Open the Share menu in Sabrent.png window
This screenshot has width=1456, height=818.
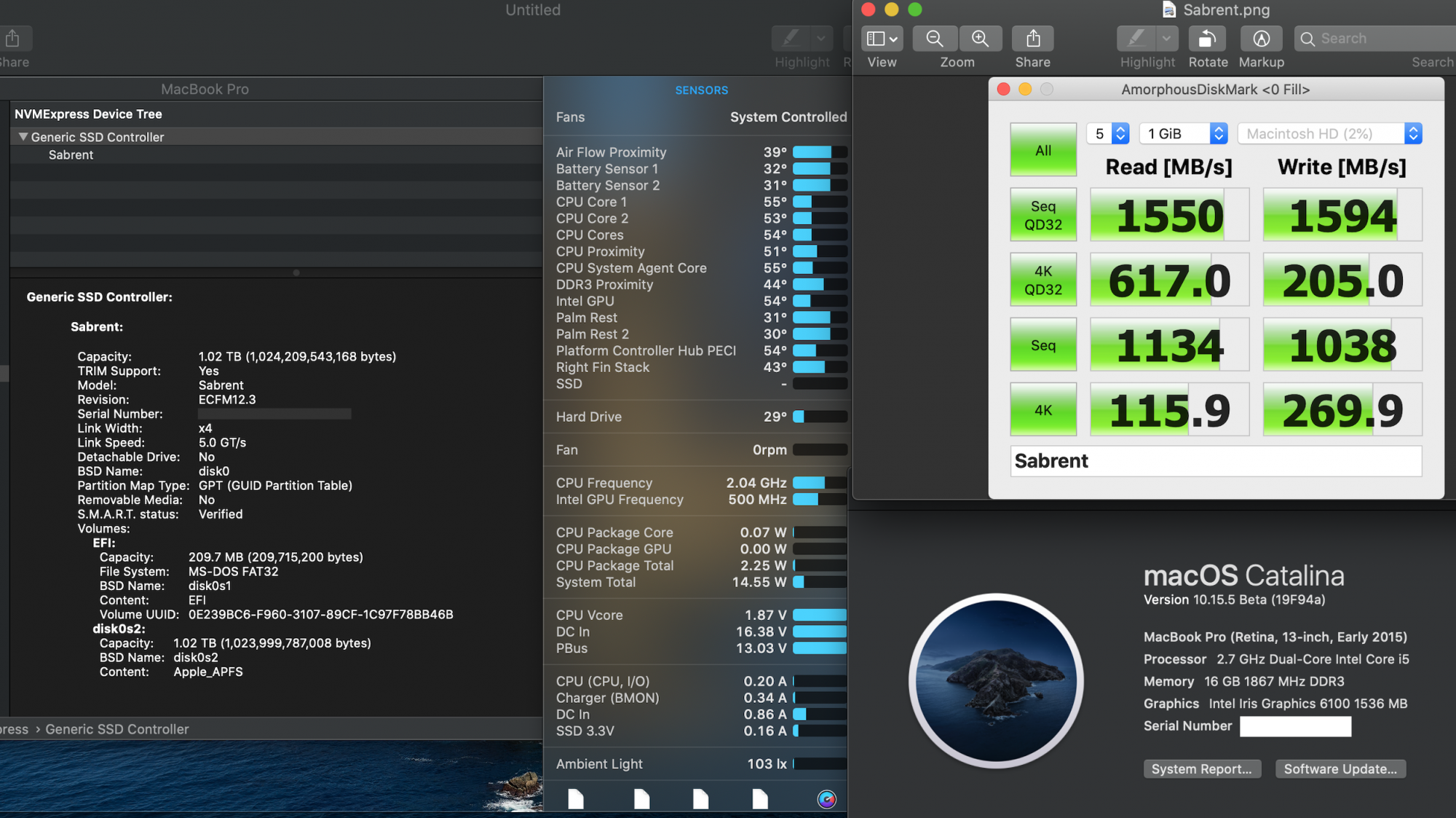[1032, 39]
